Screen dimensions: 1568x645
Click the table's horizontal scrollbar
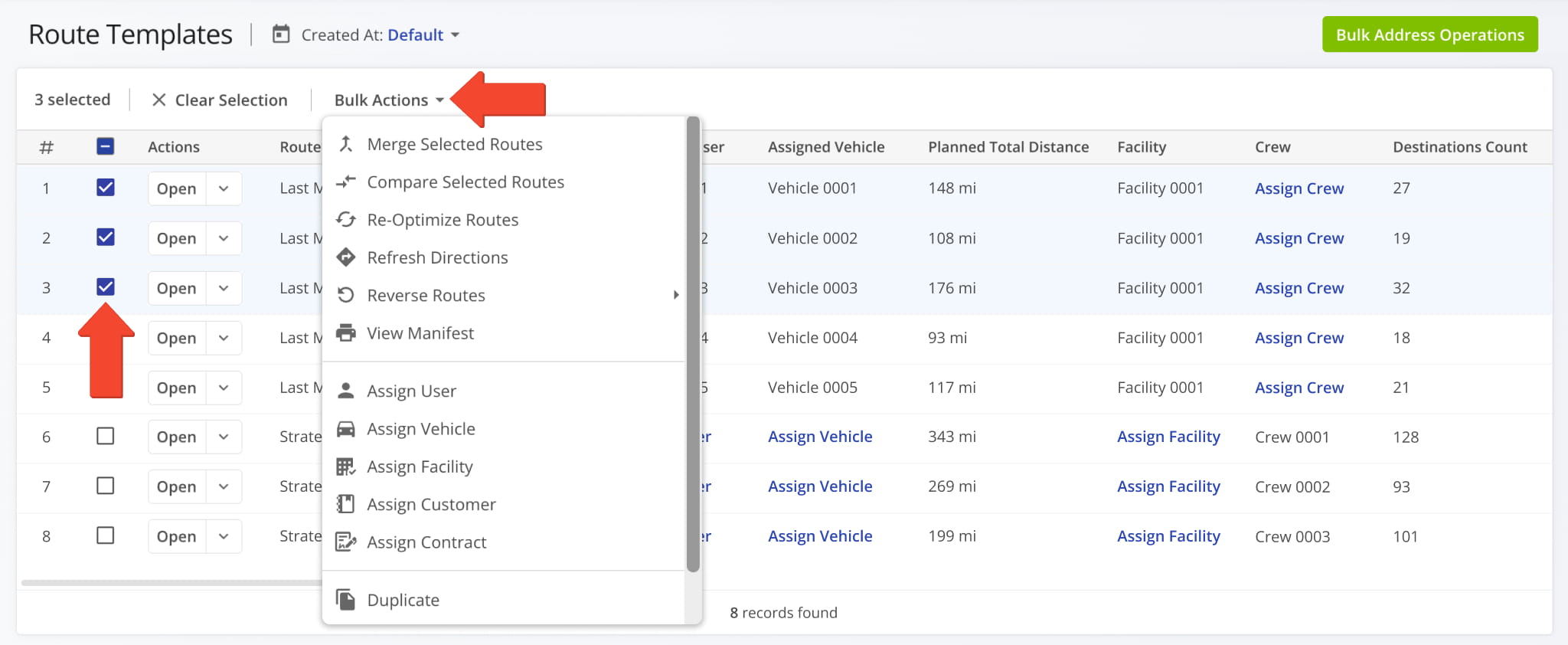(171, 583)
